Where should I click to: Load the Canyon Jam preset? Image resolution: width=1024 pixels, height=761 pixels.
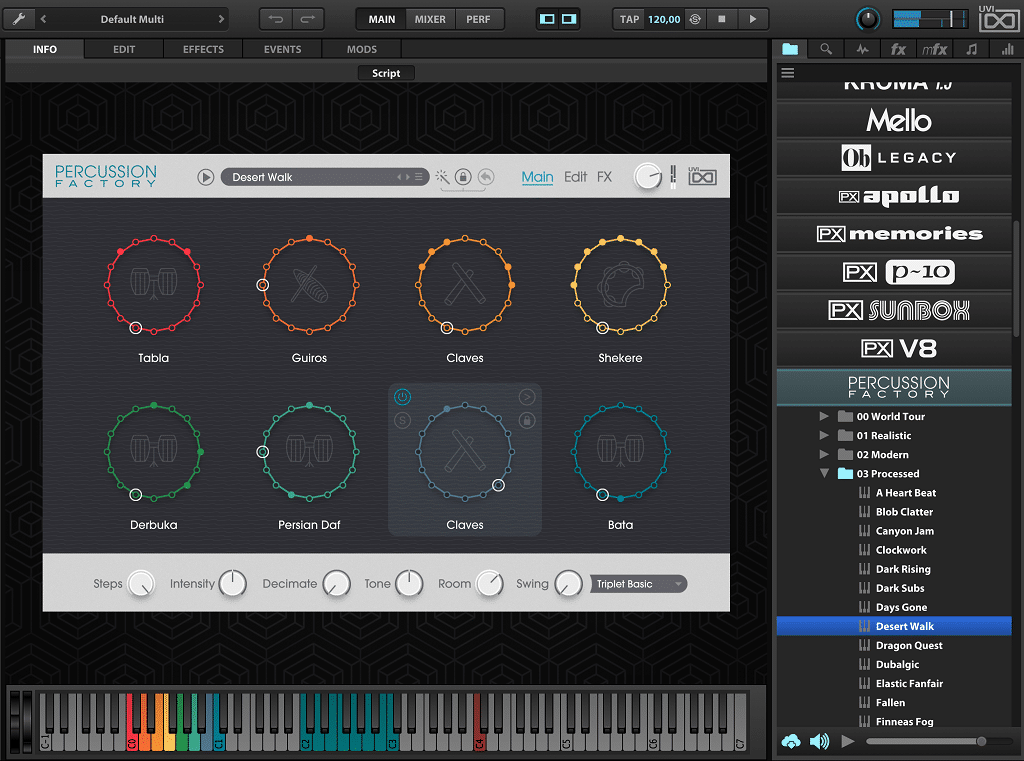[904, 531]
